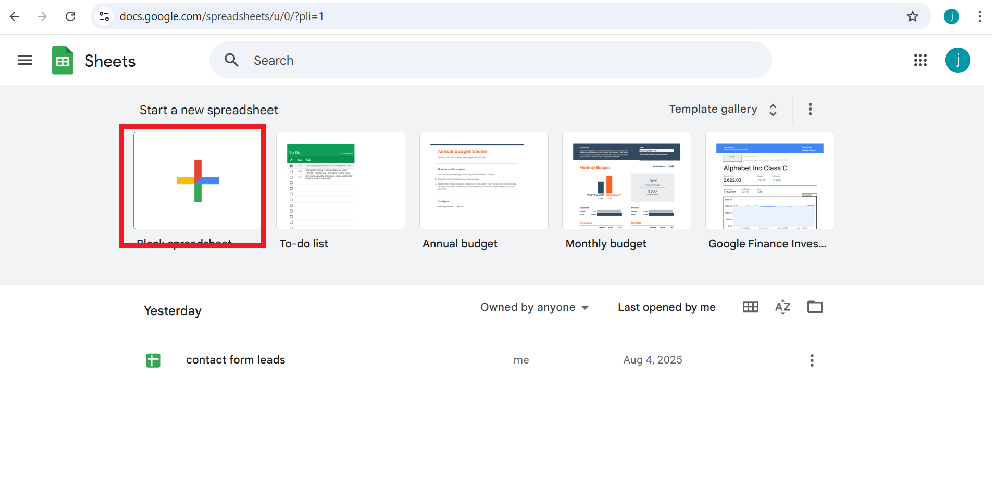Click the Google Finance Inves... label
This screenshot has width=992, height=489.
coord(767,244)
